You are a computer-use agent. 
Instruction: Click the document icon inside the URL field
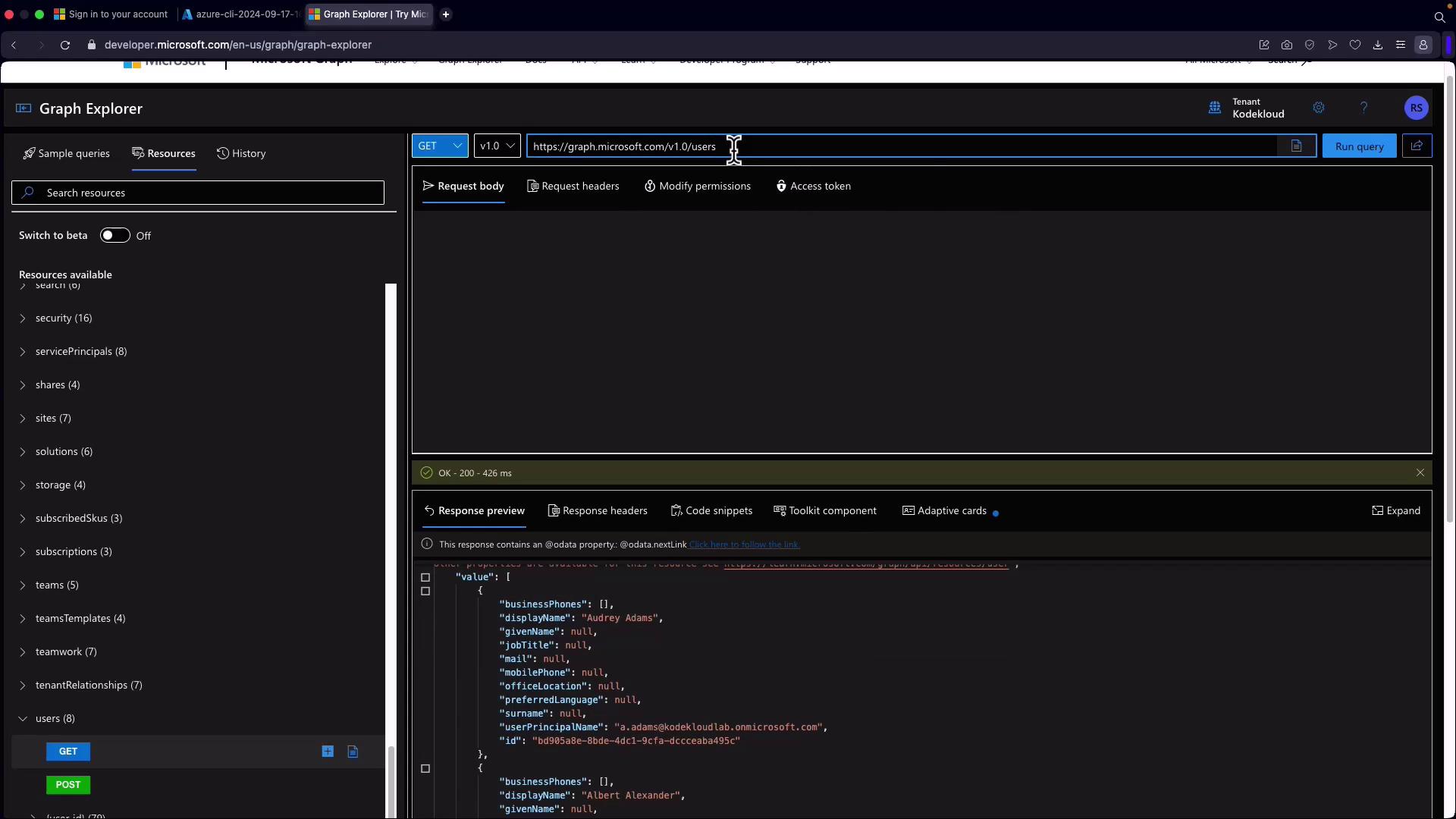[1297, 146]
